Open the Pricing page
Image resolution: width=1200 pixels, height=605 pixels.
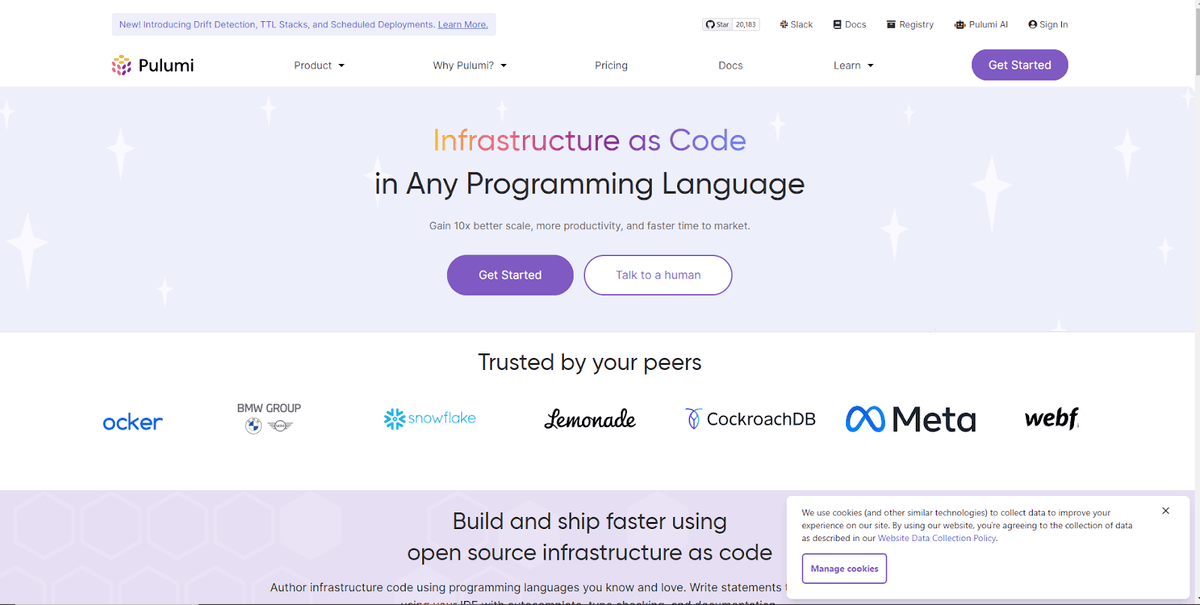(611, 65)
